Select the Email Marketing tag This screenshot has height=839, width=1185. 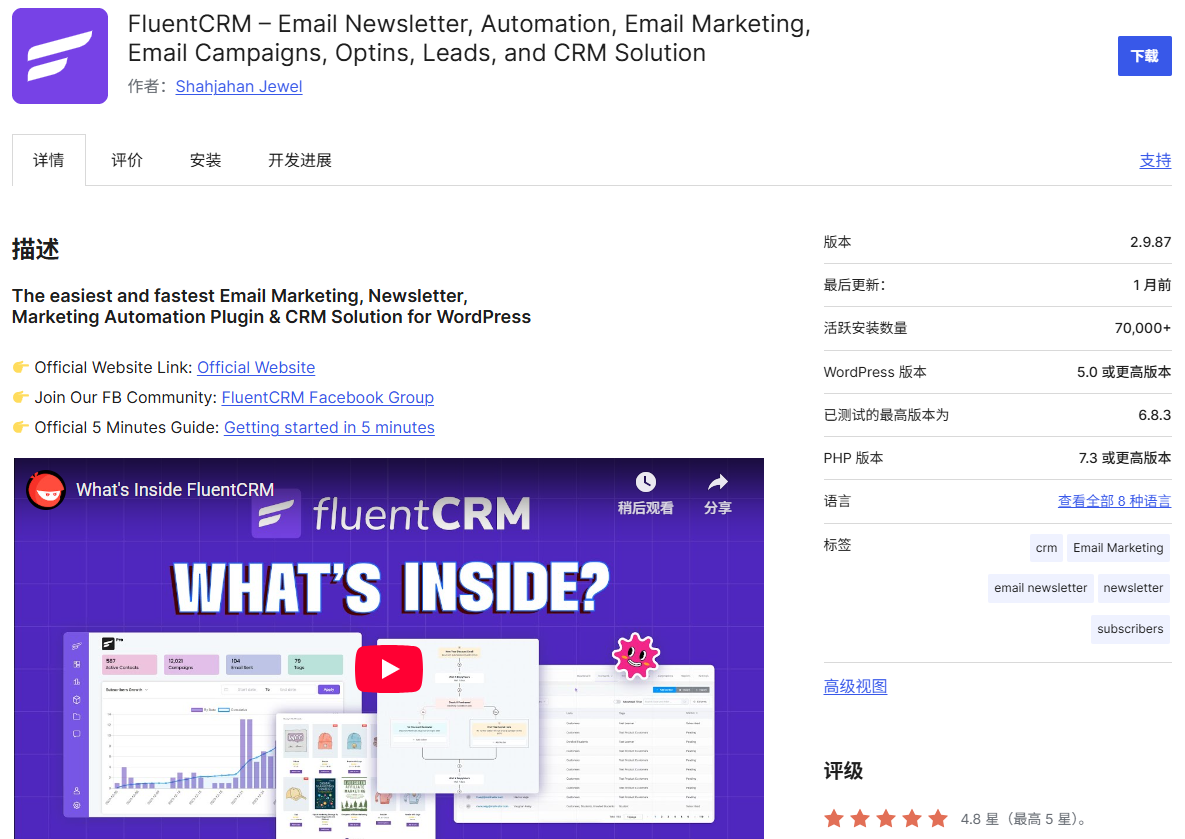coord(1117,547)
